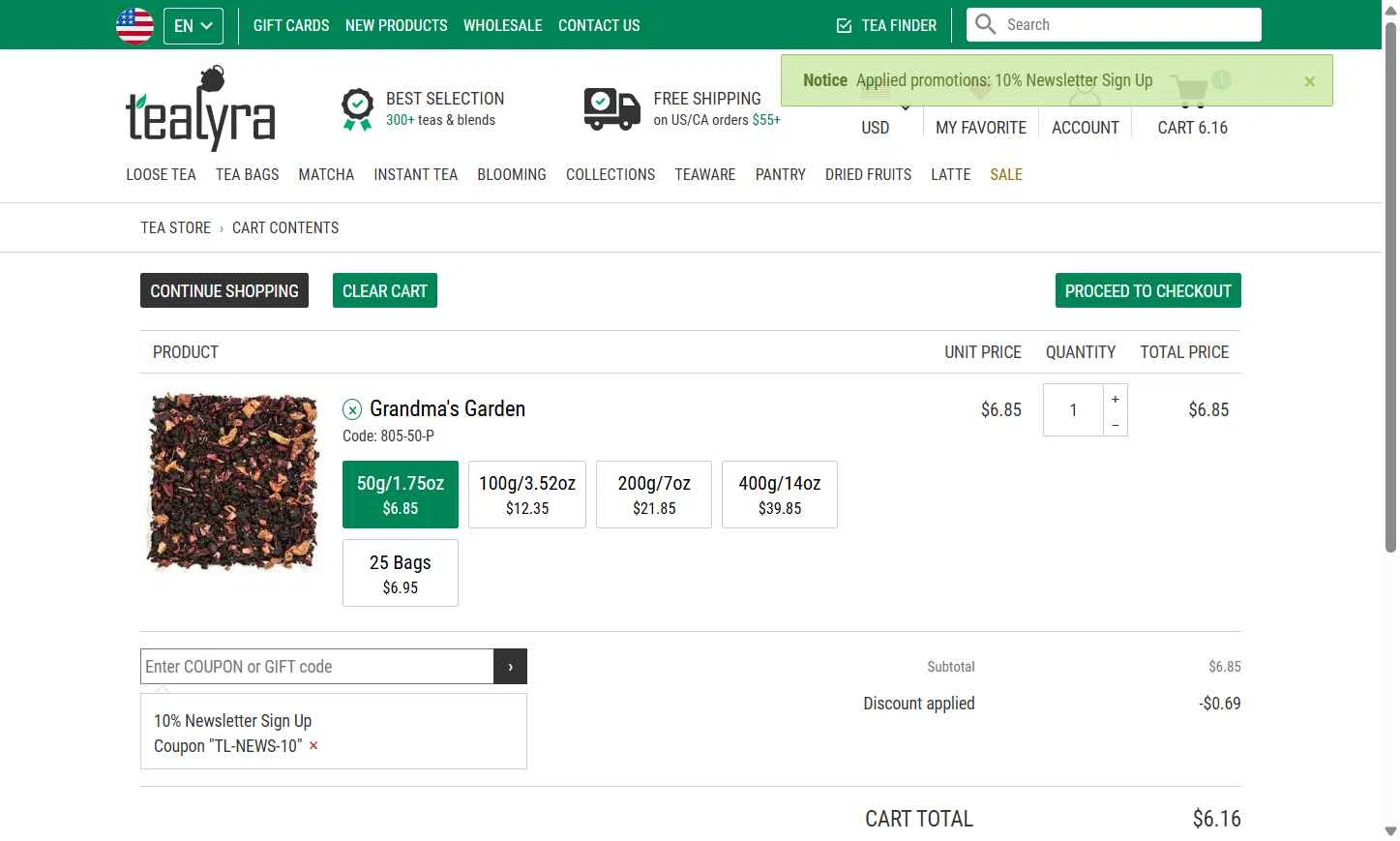Image resolution: width=1400 pixels, height=841 pixels.
Task: Browse Blooming teas
Action: point(512,174)
